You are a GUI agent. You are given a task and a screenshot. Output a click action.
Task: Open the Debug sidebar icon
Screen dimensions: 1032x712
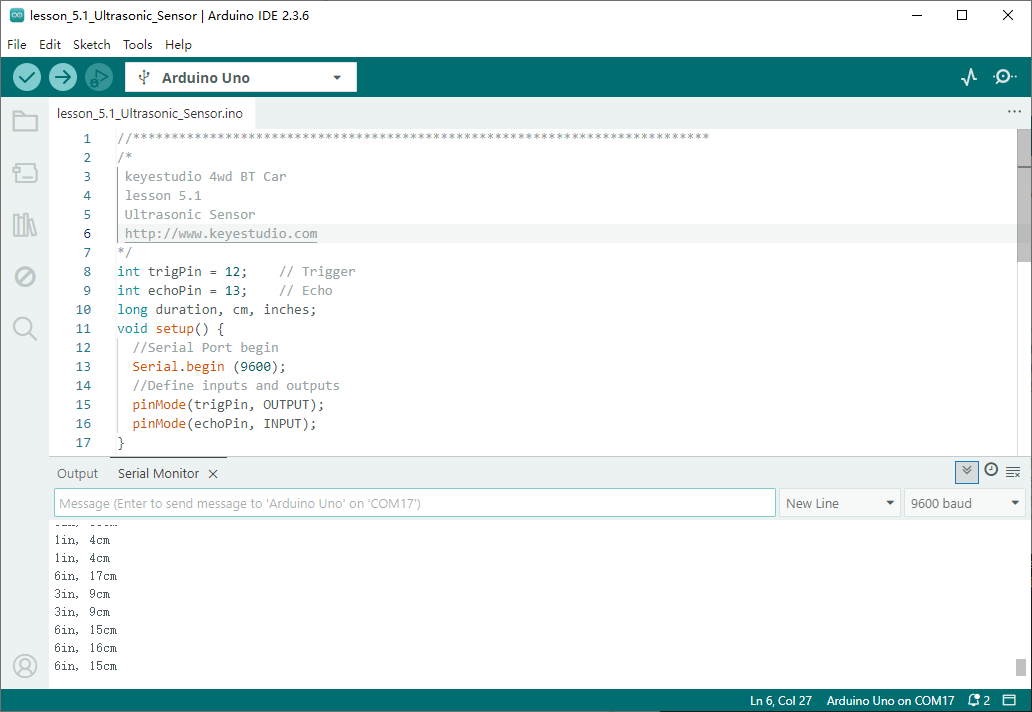25,276
